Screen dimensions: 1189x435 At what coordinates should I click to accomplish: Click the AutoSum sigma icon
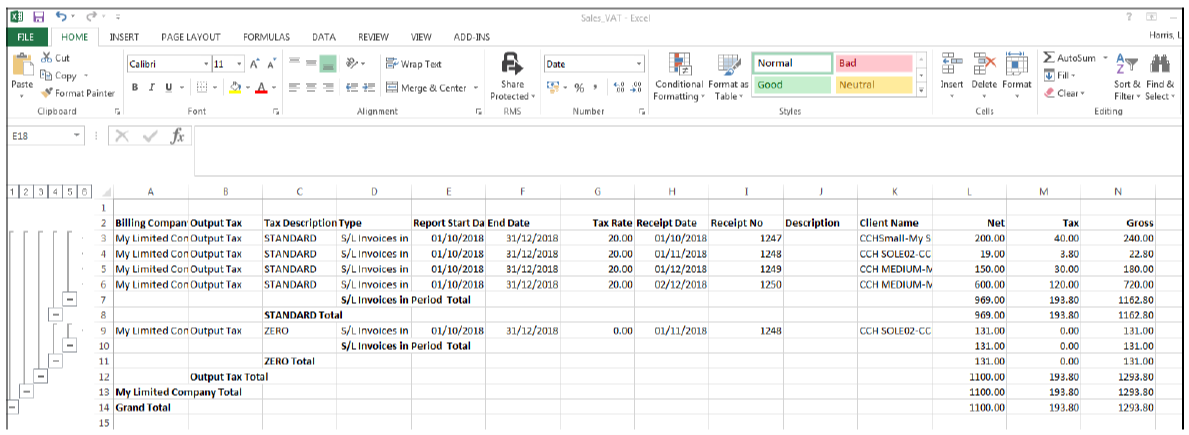1049,58
